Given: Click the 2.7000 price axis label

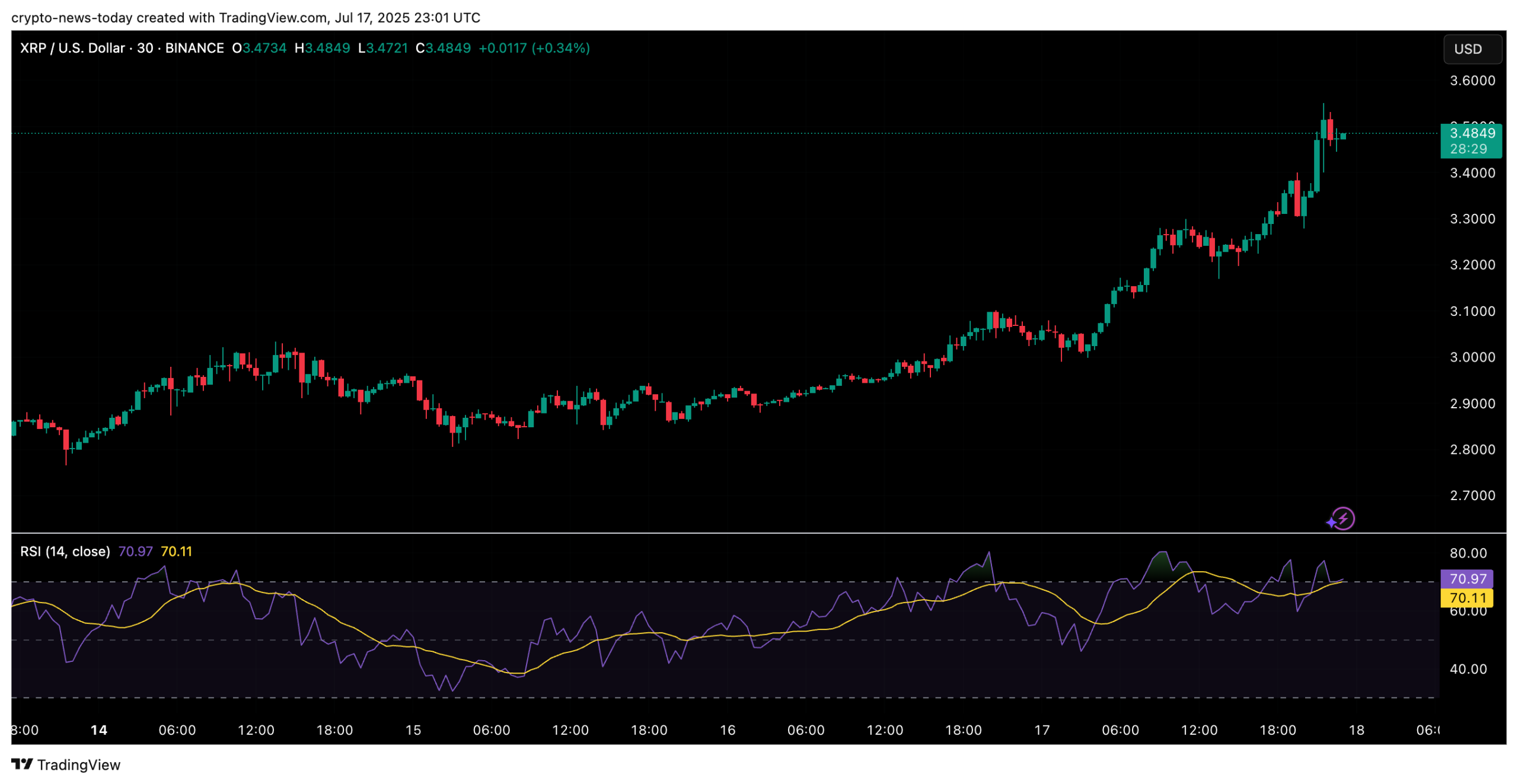Looking at the screenshot, I should pyautogui.click(x=1472, y=495).
